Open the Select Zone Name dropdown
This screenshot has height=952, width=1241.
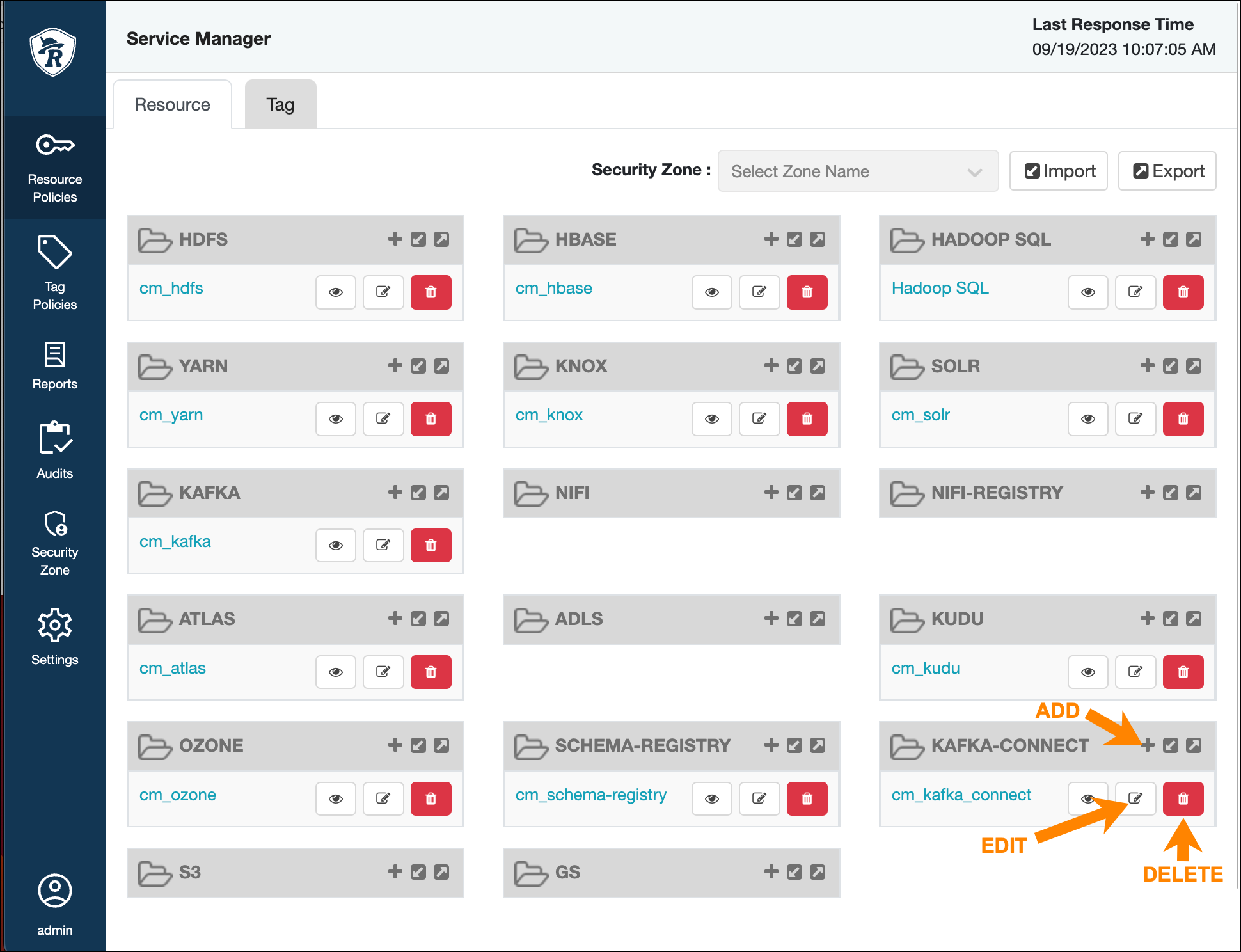pyautogui.click(x=858, y=171)
